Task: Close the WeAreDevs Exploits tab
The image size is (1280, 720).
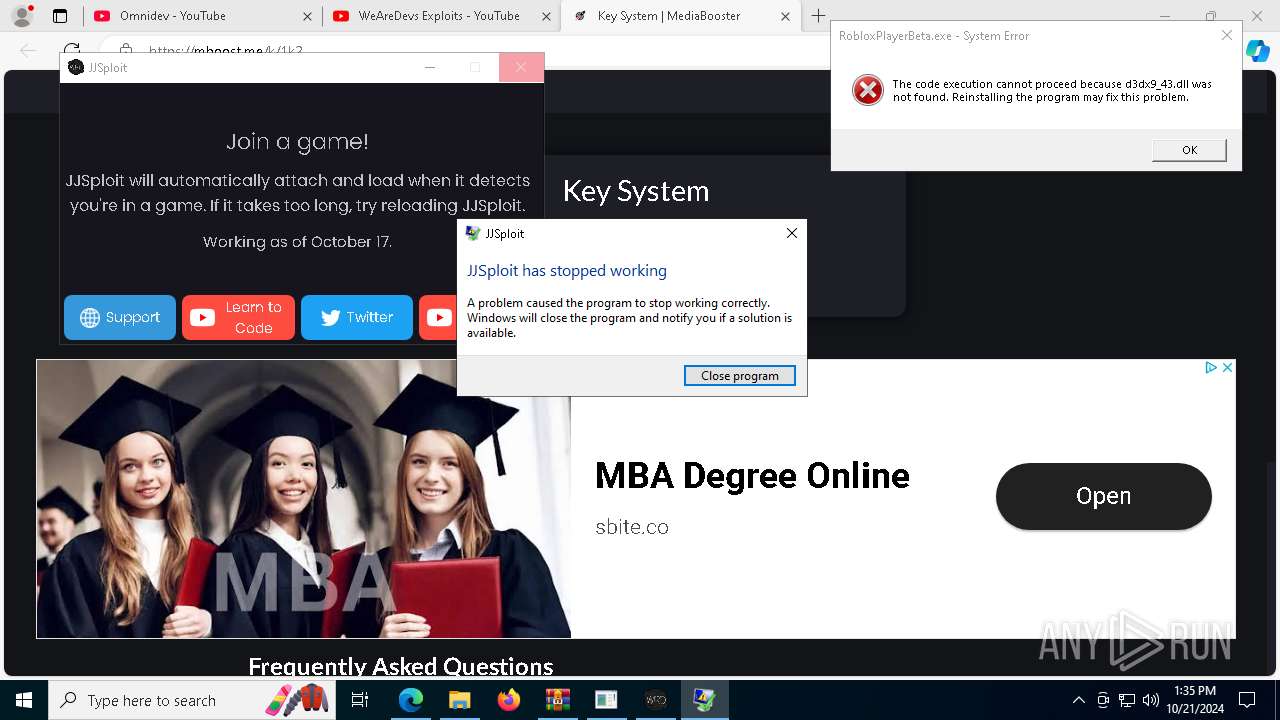Action: click(x=546, y=16)
